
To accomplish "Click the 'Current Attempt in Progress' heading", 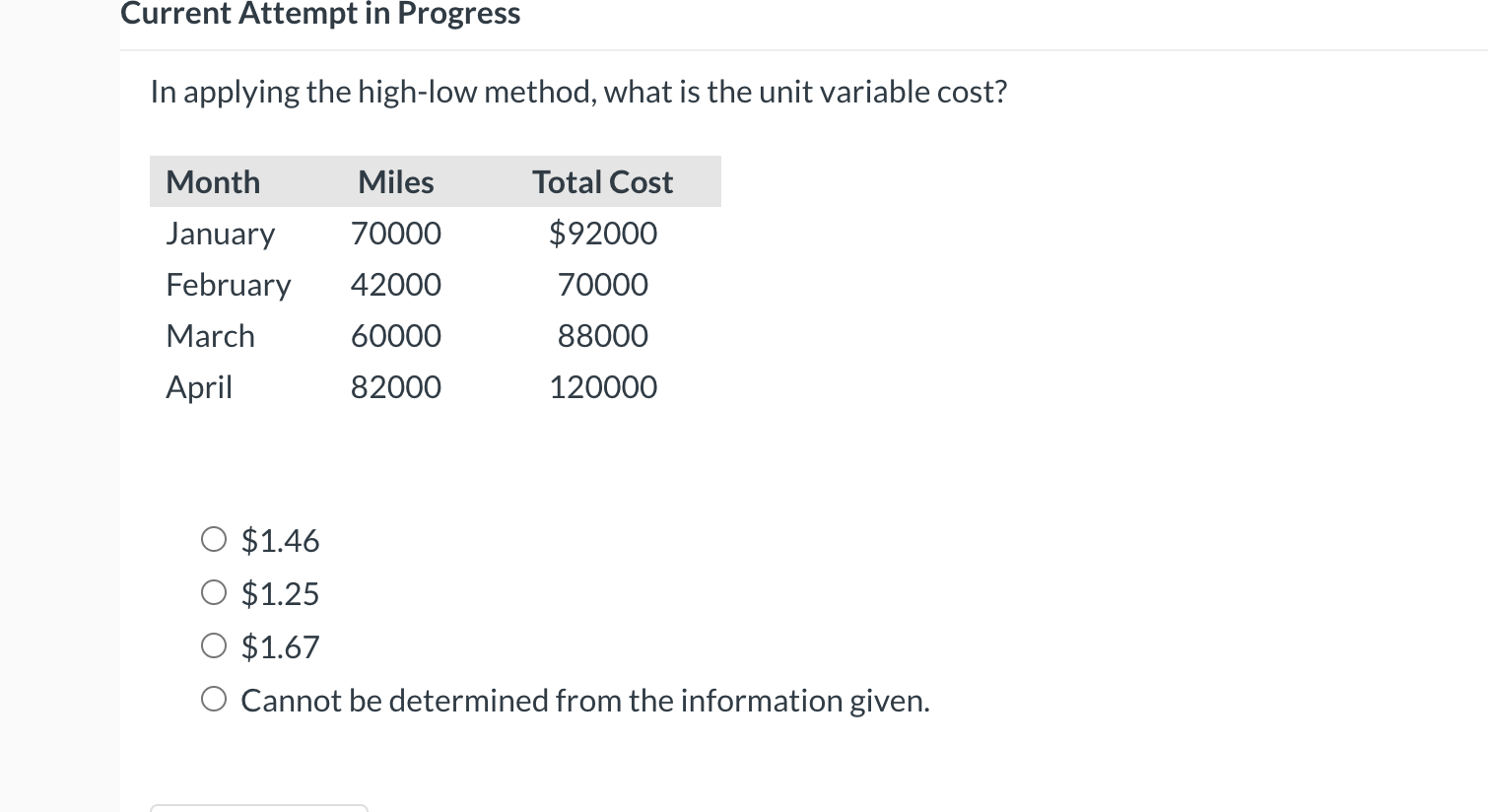I will (x=319, y=13).
